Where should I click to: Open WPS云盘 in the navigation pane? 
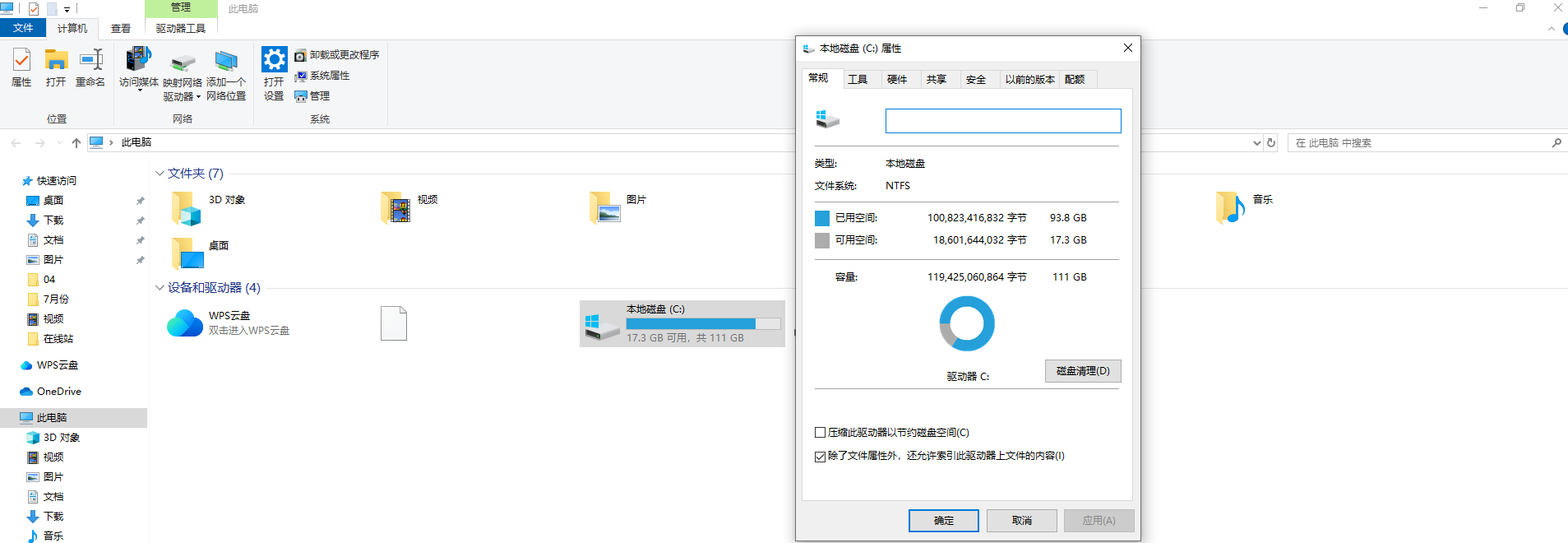pos(58,365)
